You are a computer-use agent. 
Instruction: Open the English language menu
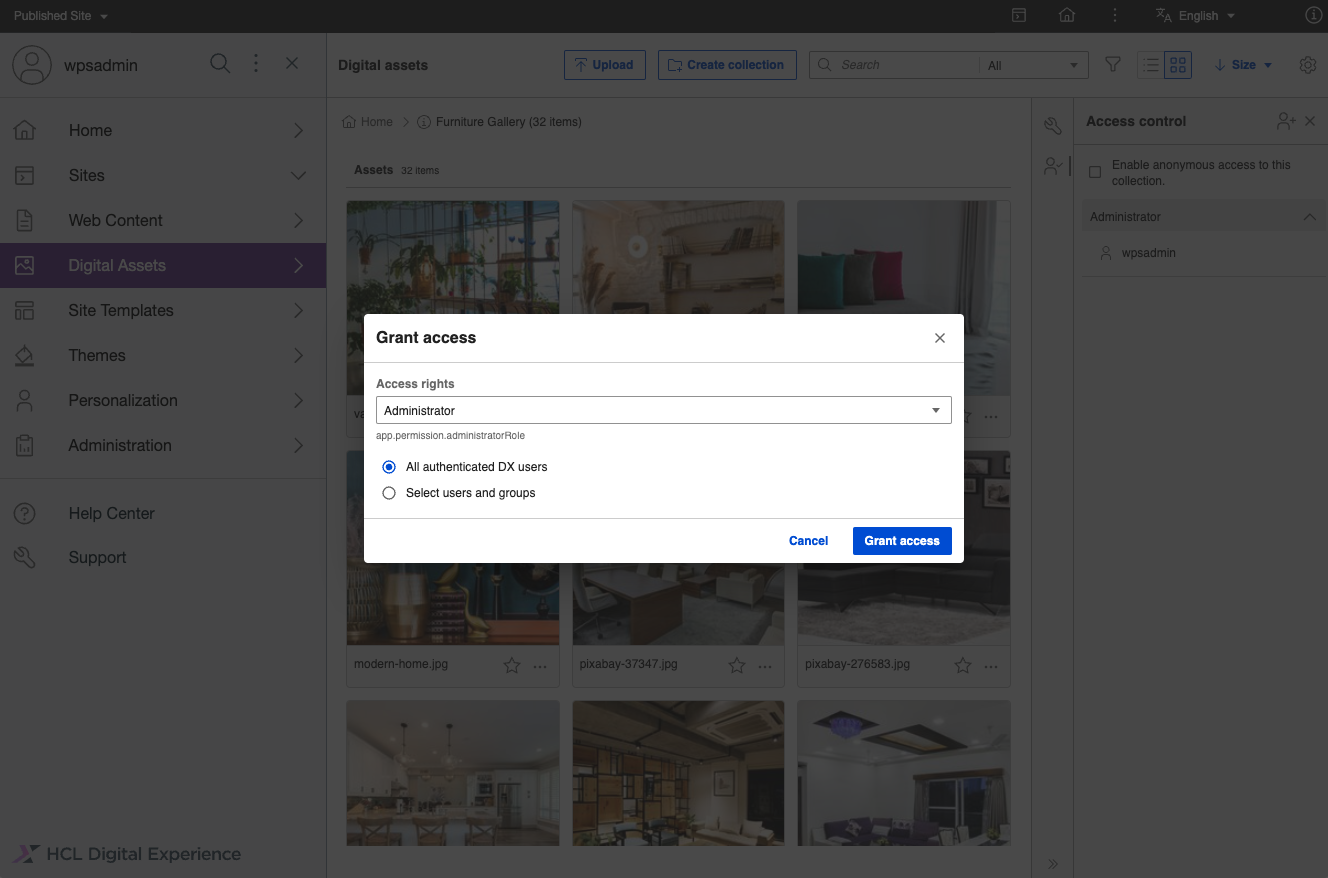1195,15
